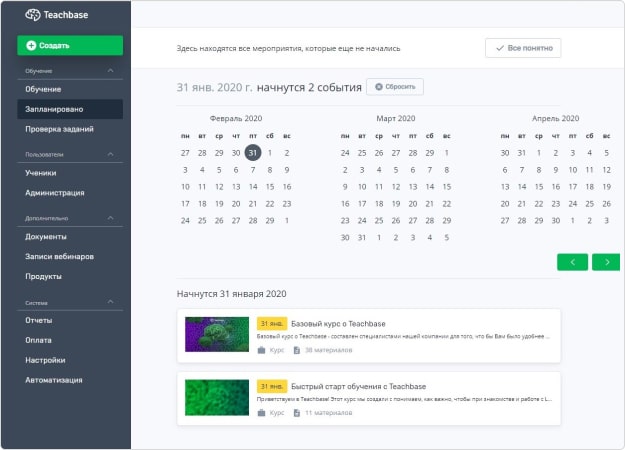Open Проверка заданий in the sidebar
Image resolution: width=625 pixels, height=450 pixels.
70,129
